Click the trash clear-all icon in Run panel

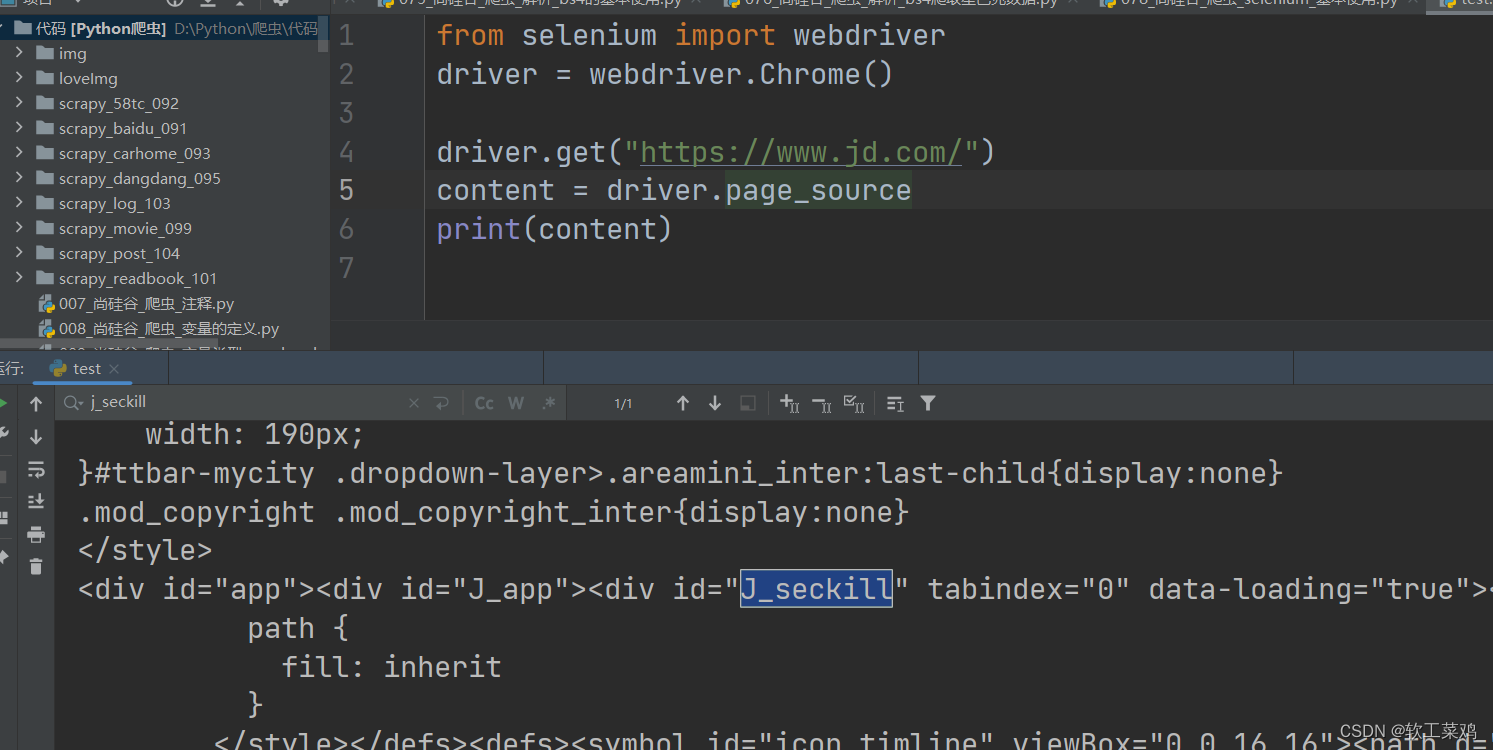click(36, 566)
